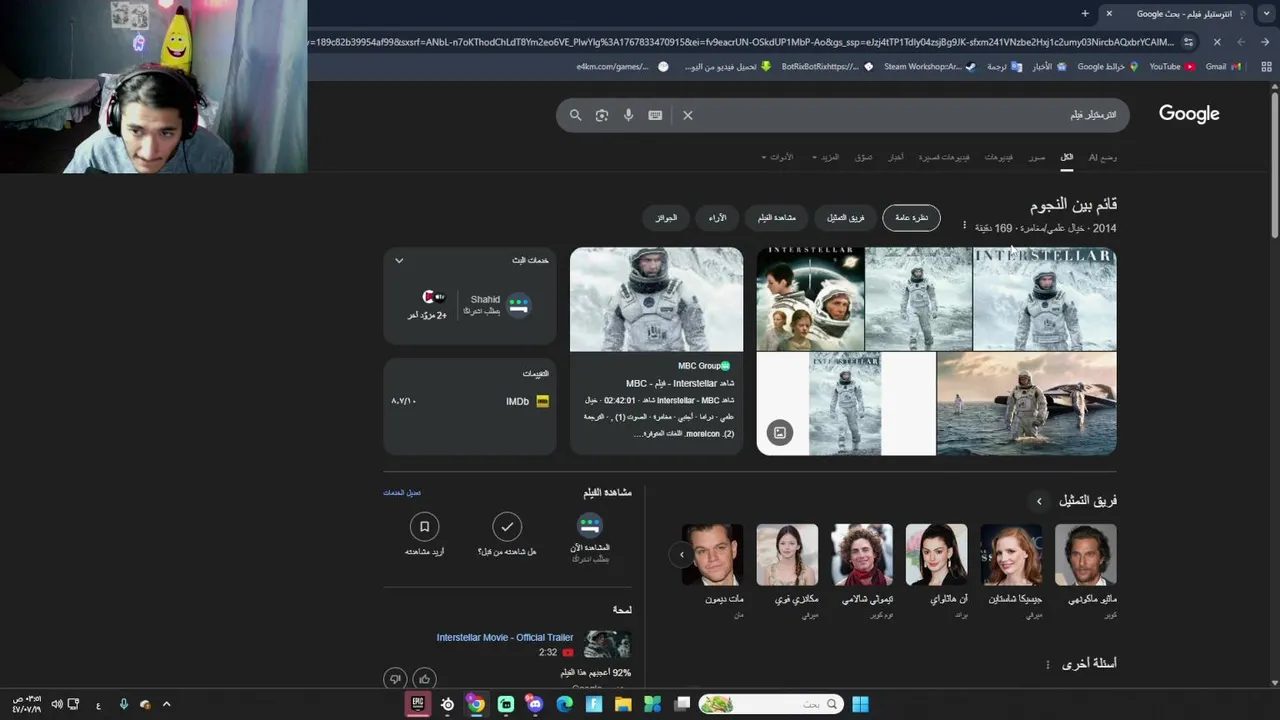1280x720 pixels.
Task: Open the ترجمة translate bookmark
Action: 1004,67
